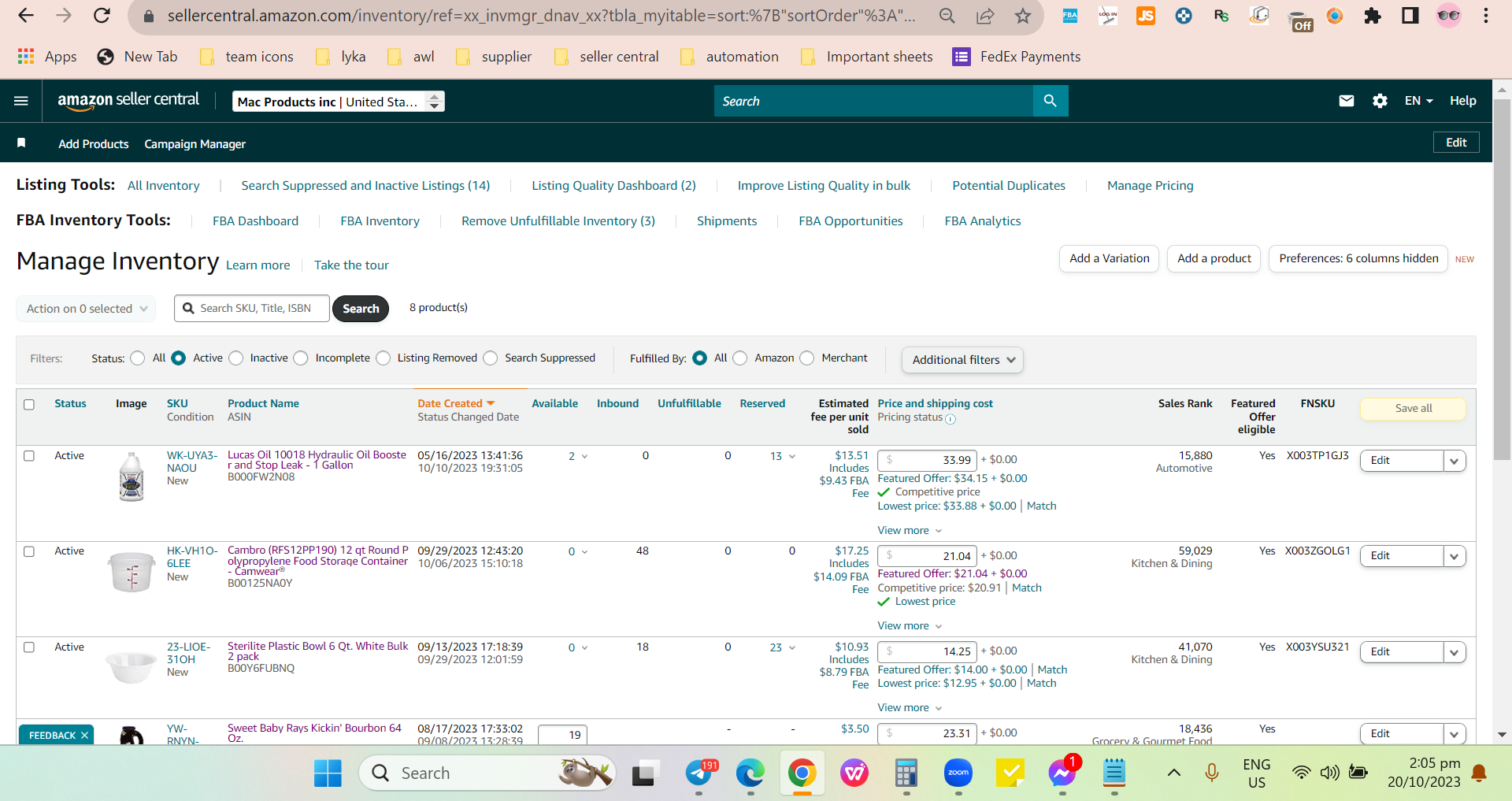Screen dimensions: 1512x801
Task: Open Action on 0 selected dropdown
Action: [86, 309]
